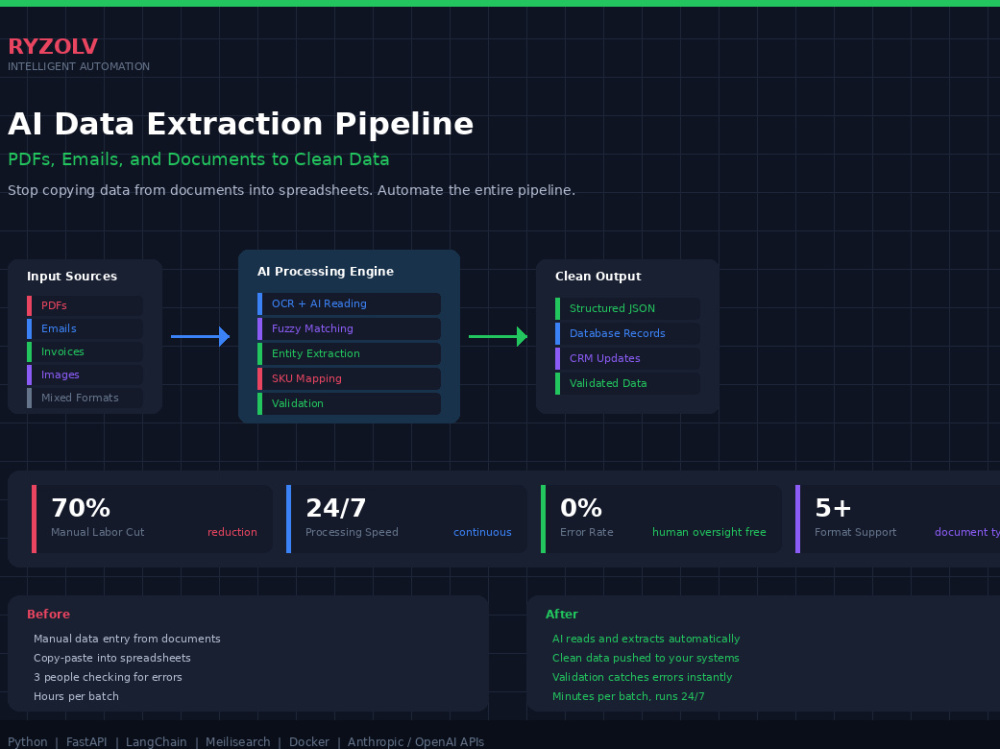1000x749 pixels.
Task: Select the OCR + AI Reading step
Action: tap(349, 304)
